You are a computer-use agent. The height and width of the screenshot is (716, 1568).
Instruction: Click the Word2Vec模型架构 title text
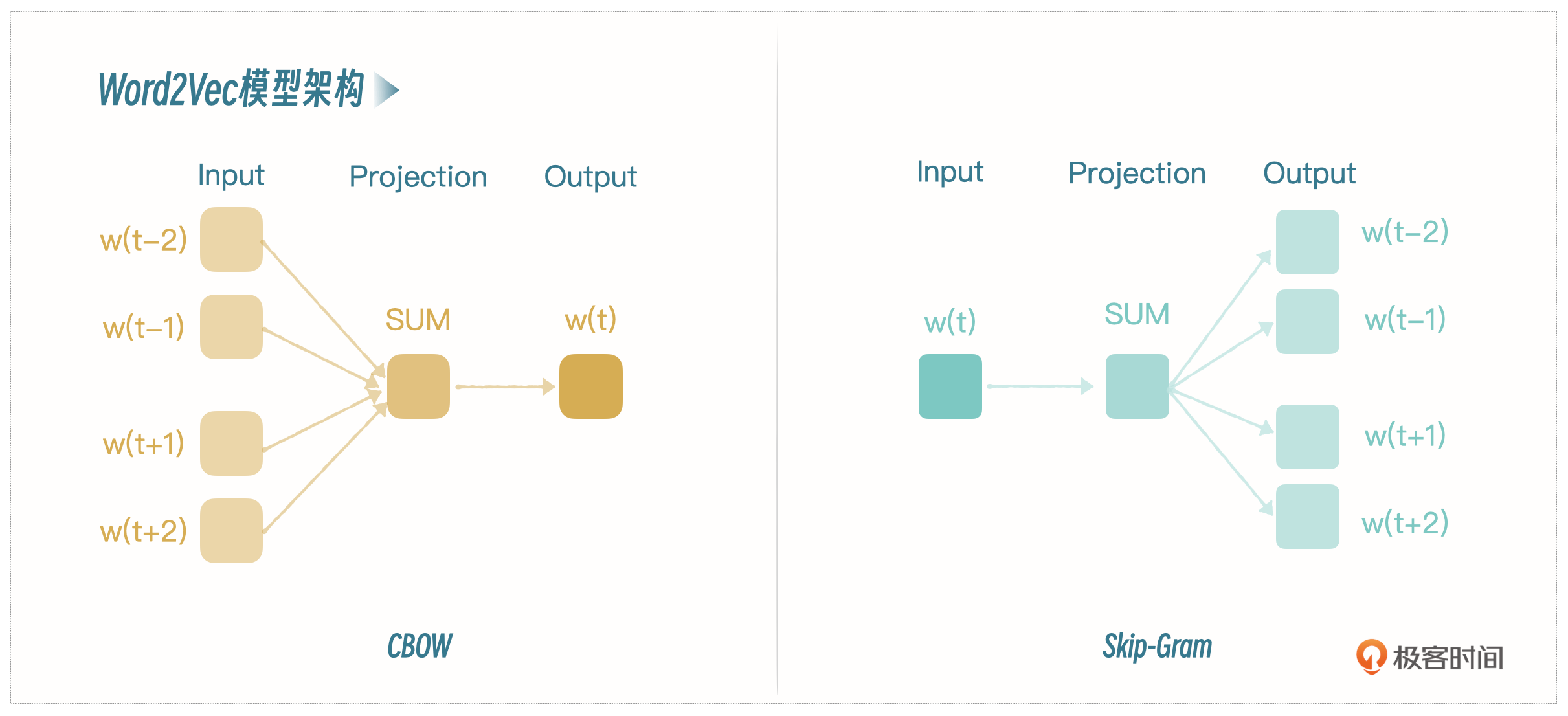(x=231, y=89)
